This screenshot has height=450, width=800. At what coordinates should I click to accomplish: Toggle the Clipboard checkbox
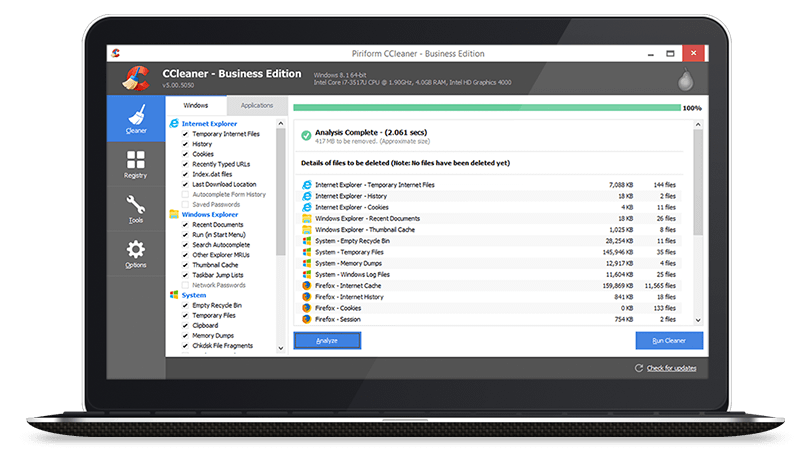pyautogui.click(x=185, y=326)
